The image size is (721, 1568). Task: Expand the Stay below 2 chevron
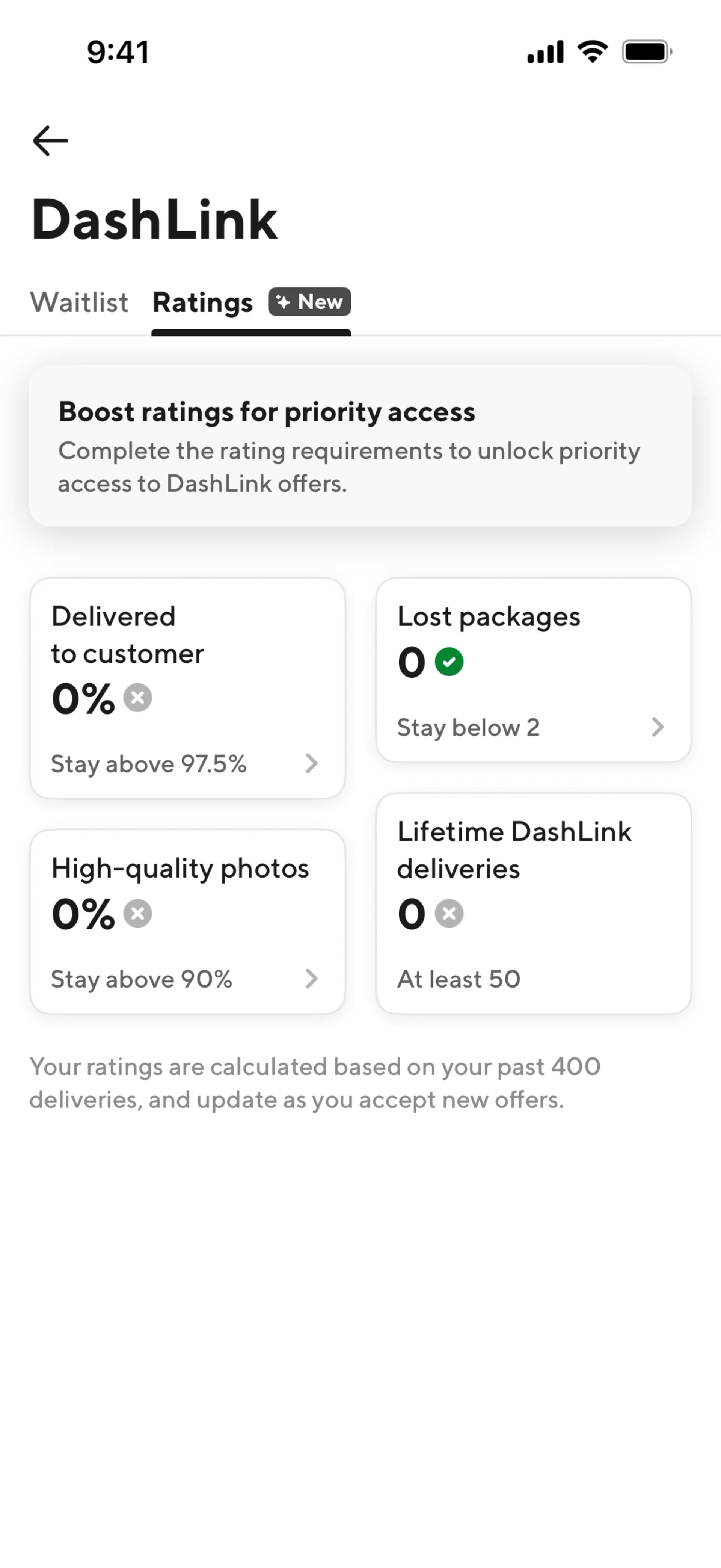click(657, 727)
